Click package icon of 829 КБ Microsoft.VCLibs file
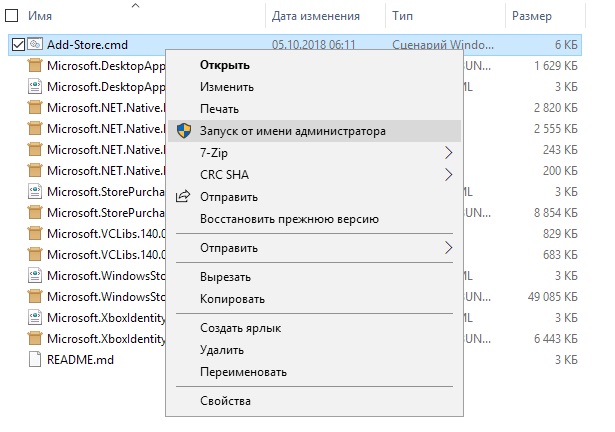The width and height of the screenshot is (615, 432). pyautogui.click(x=35, y=233)
